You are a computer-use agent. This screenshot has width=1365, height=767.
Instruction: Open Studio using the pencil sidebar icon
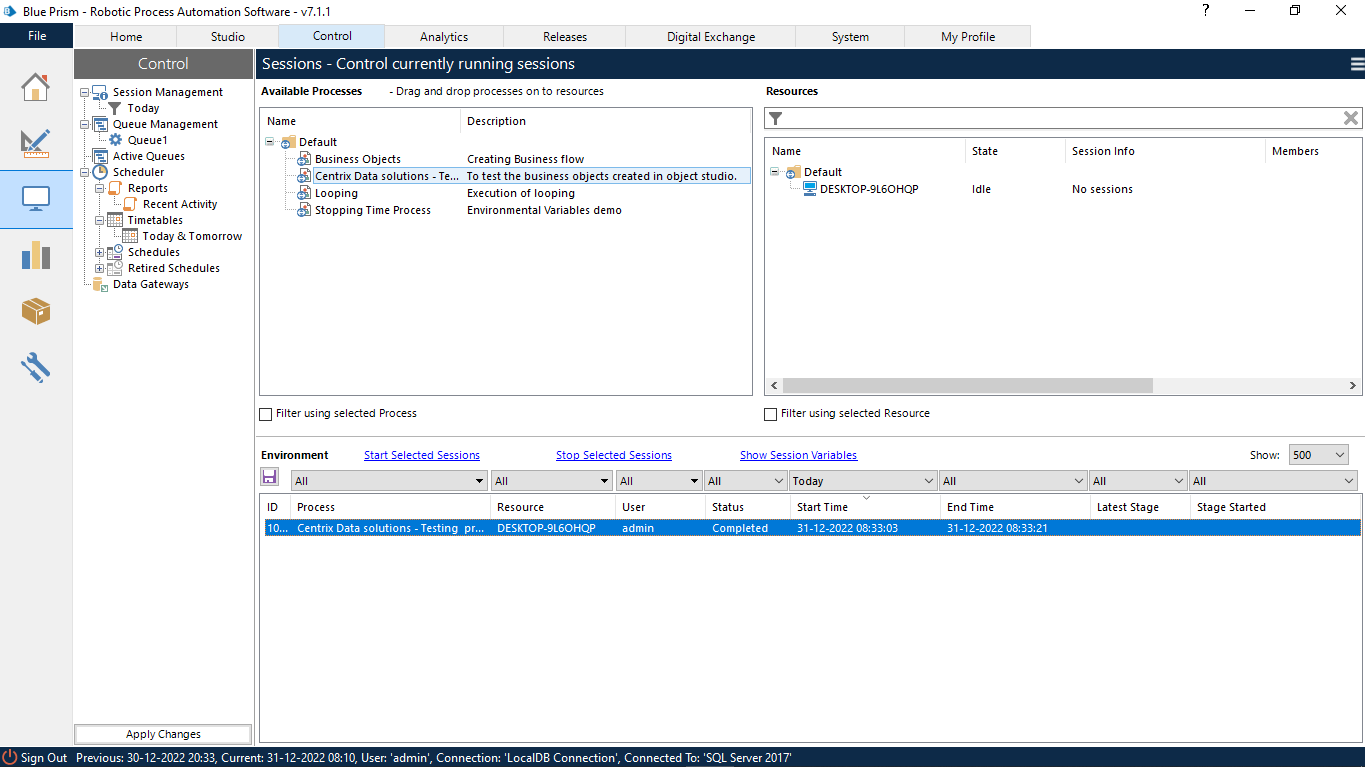pos(36,144)
